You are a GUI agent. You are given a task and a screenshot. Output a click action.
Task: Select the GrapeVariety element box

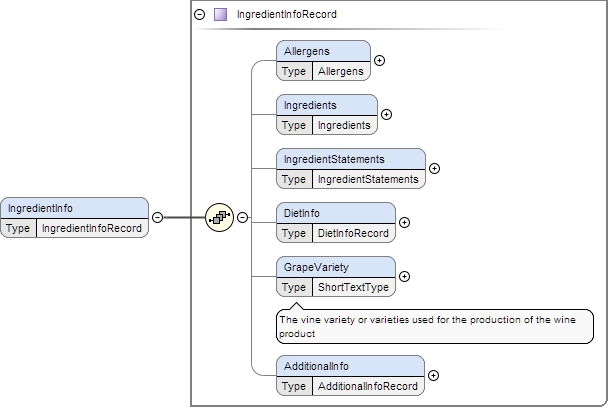click(335, 267)
